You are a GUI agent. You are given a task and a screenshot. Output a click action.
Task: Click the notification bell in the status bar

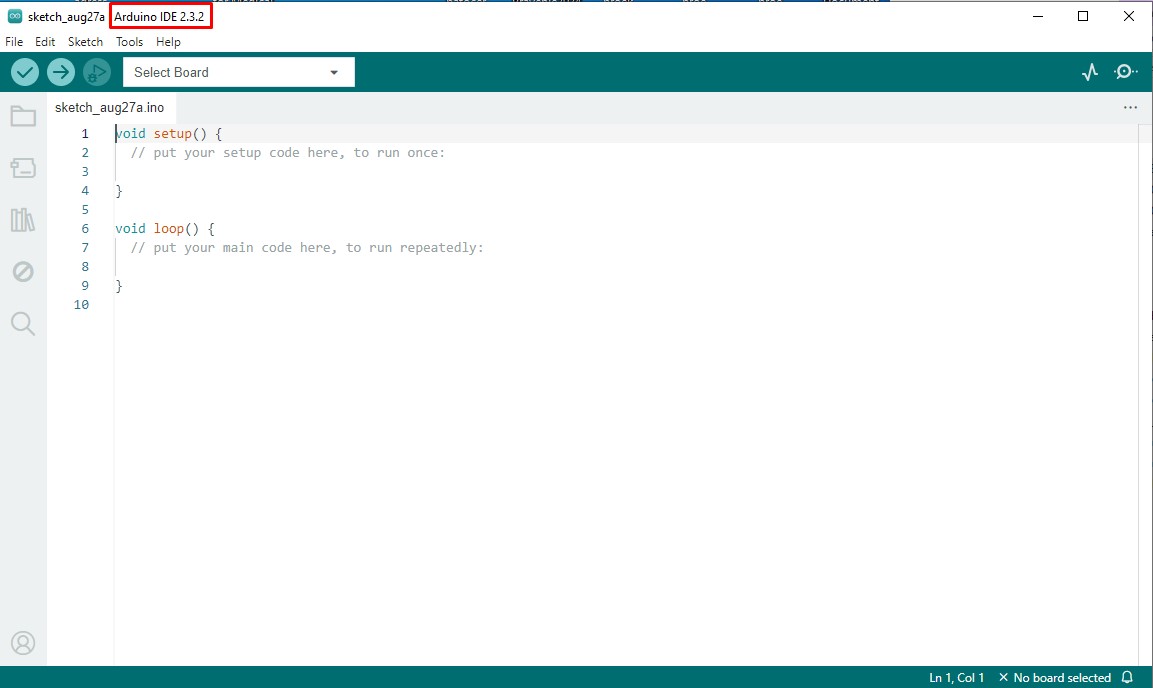[x=1128, y=677]
